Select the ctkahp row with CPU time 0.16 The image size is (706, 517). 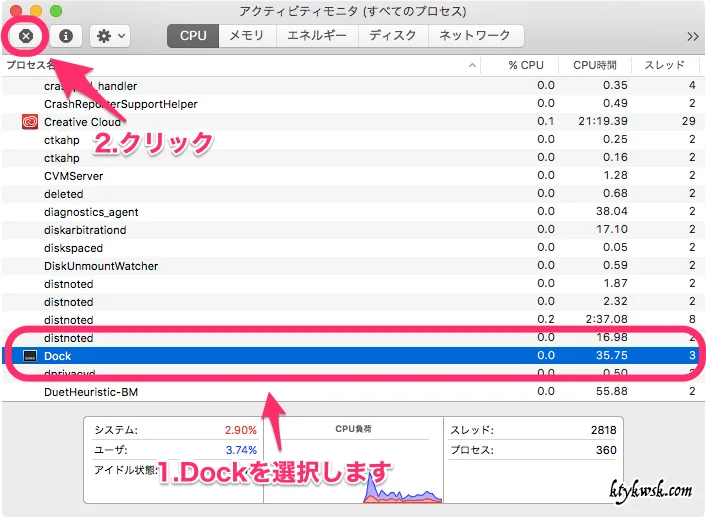point(351,158)
